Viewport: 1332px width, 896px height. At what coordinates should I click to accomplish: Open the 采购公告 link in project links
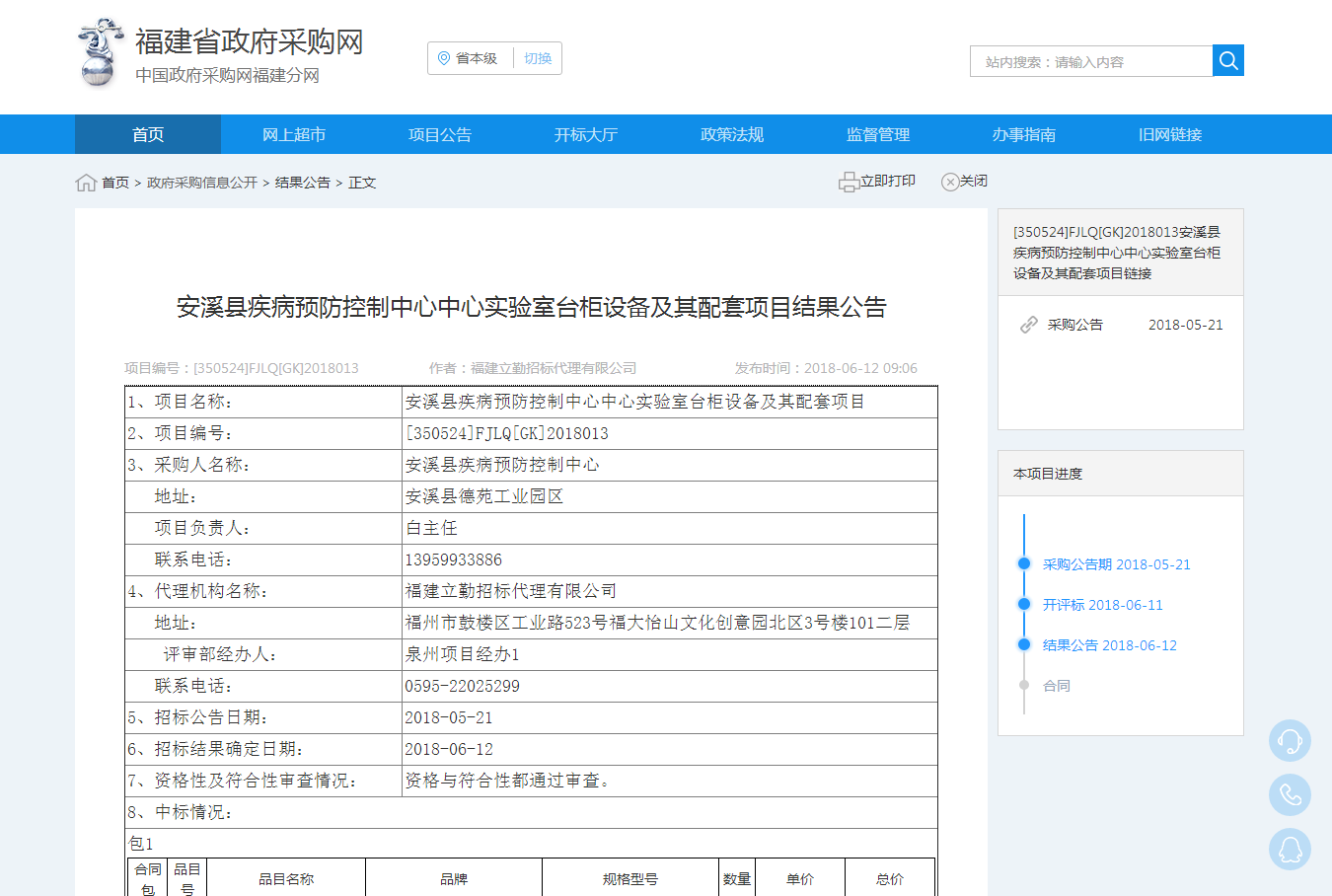tap(1075, 325)
